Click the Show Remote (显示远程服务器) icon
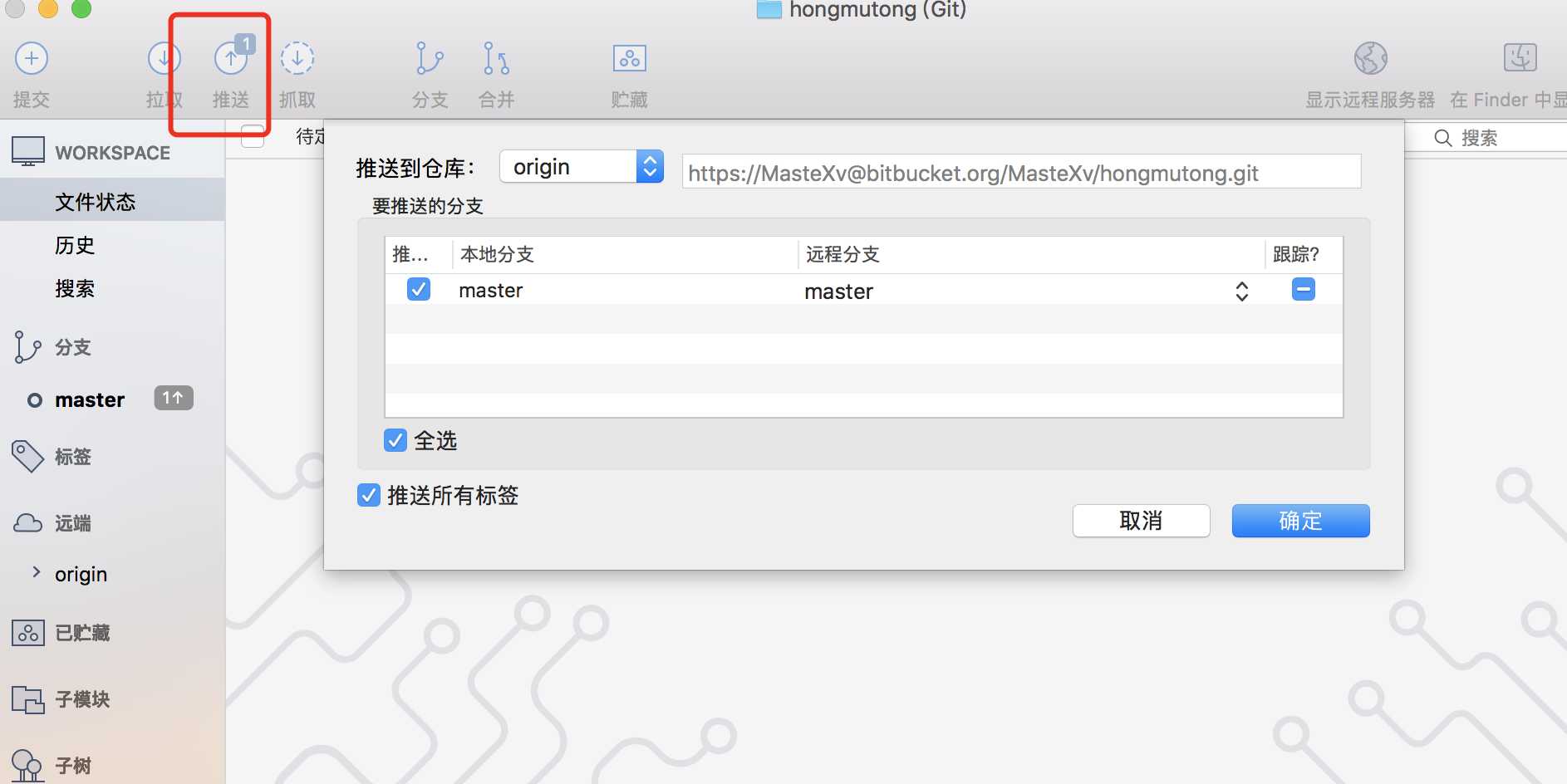The width and height of the screenshot is (1567, 784). pyautogui.click(x=1371, y=58)
